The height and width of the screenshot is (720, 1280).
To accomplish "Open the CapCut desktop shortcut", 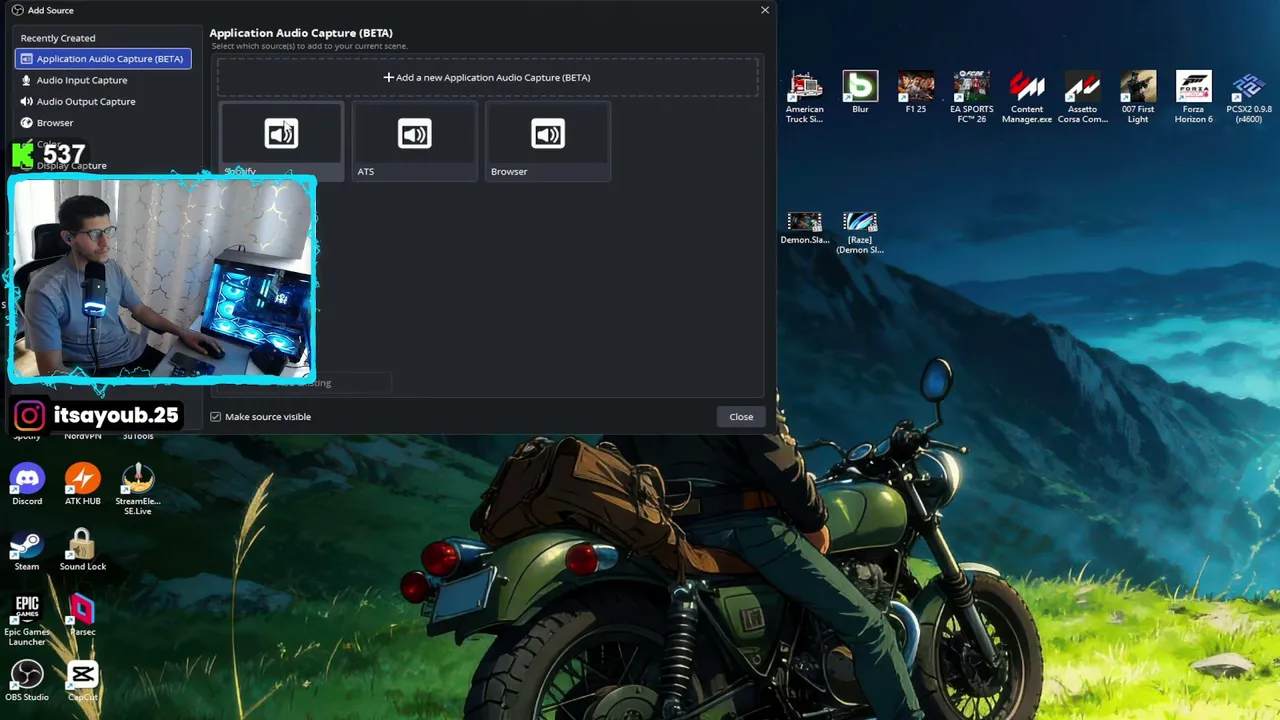I will [x=83, y=680].
